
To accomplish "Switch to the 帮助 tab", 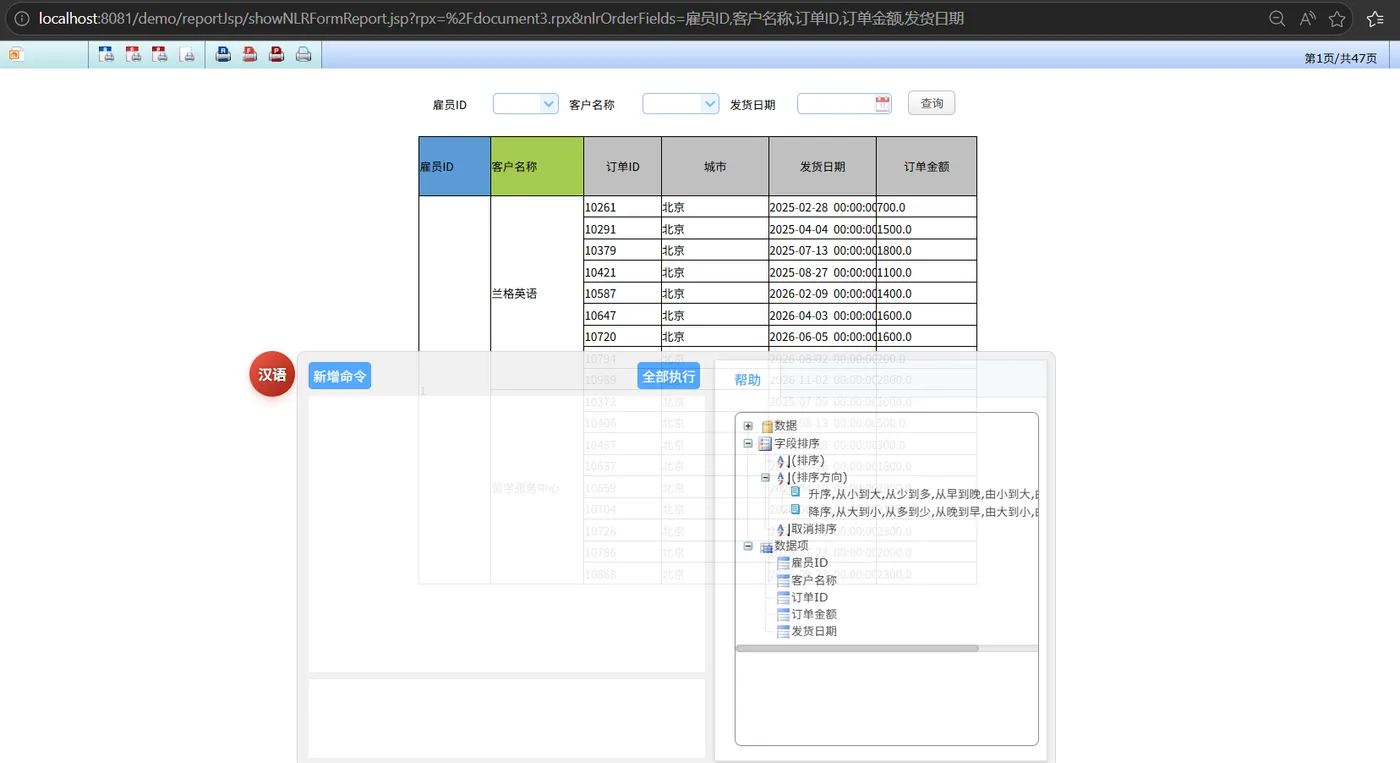I will coord(748,380).
